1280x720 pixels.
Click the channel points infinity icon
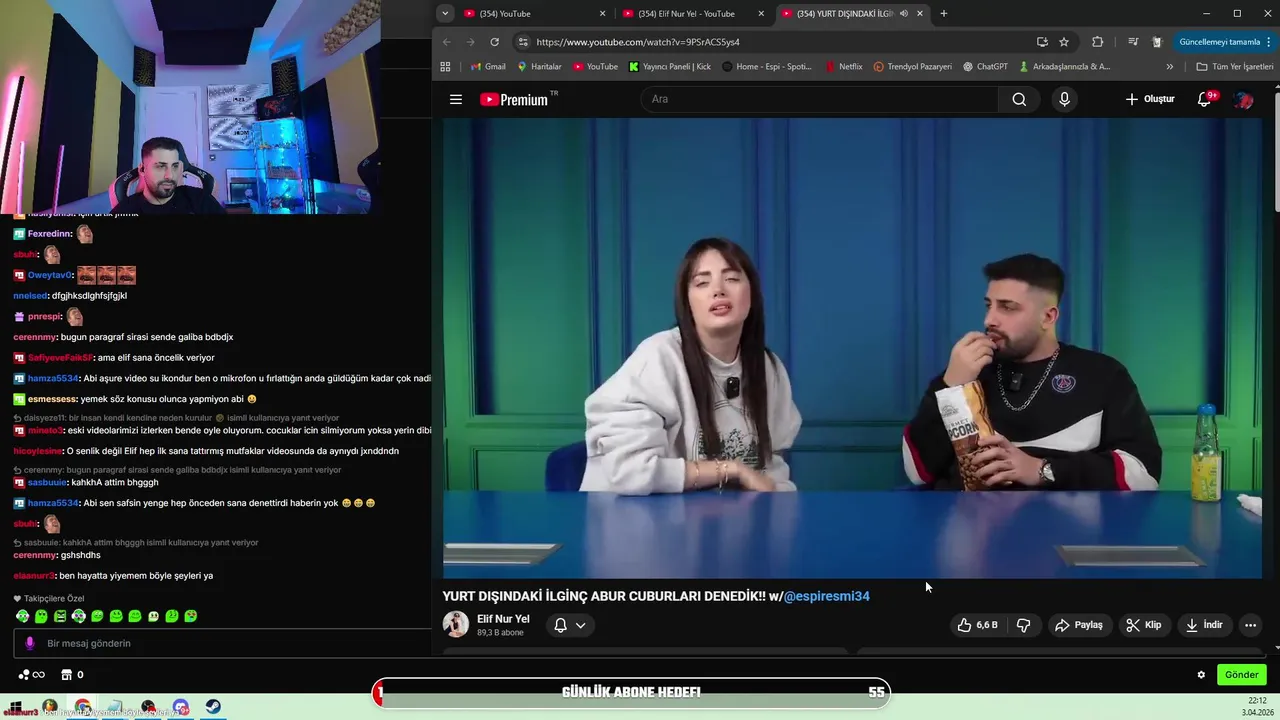[x=31, y=675]
